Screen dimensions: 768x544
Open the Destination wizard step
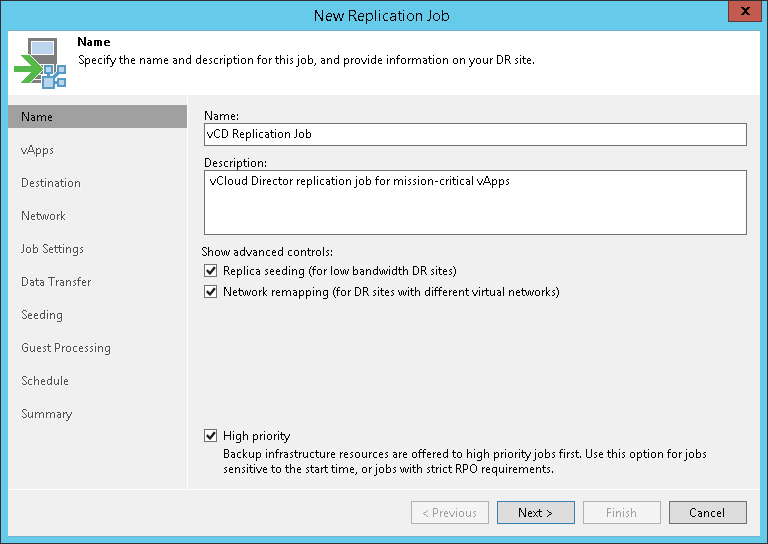(51, 183)
